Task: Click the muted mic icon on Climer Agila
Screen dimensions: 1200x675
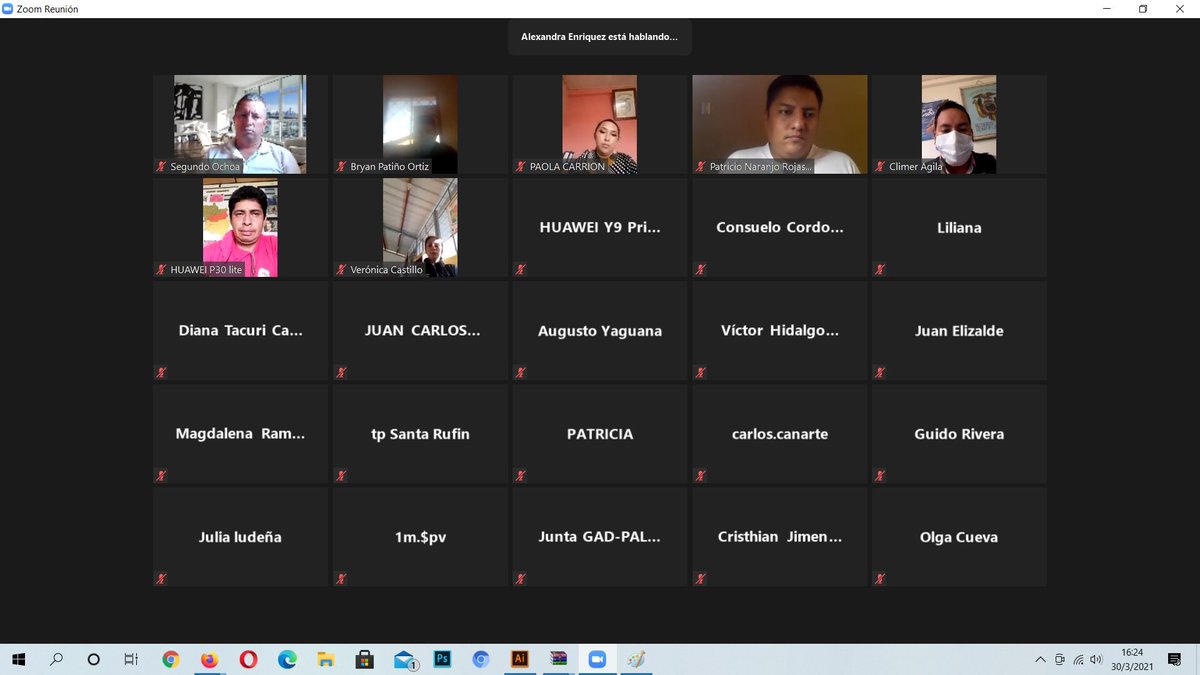Action: tap(881, 167)
